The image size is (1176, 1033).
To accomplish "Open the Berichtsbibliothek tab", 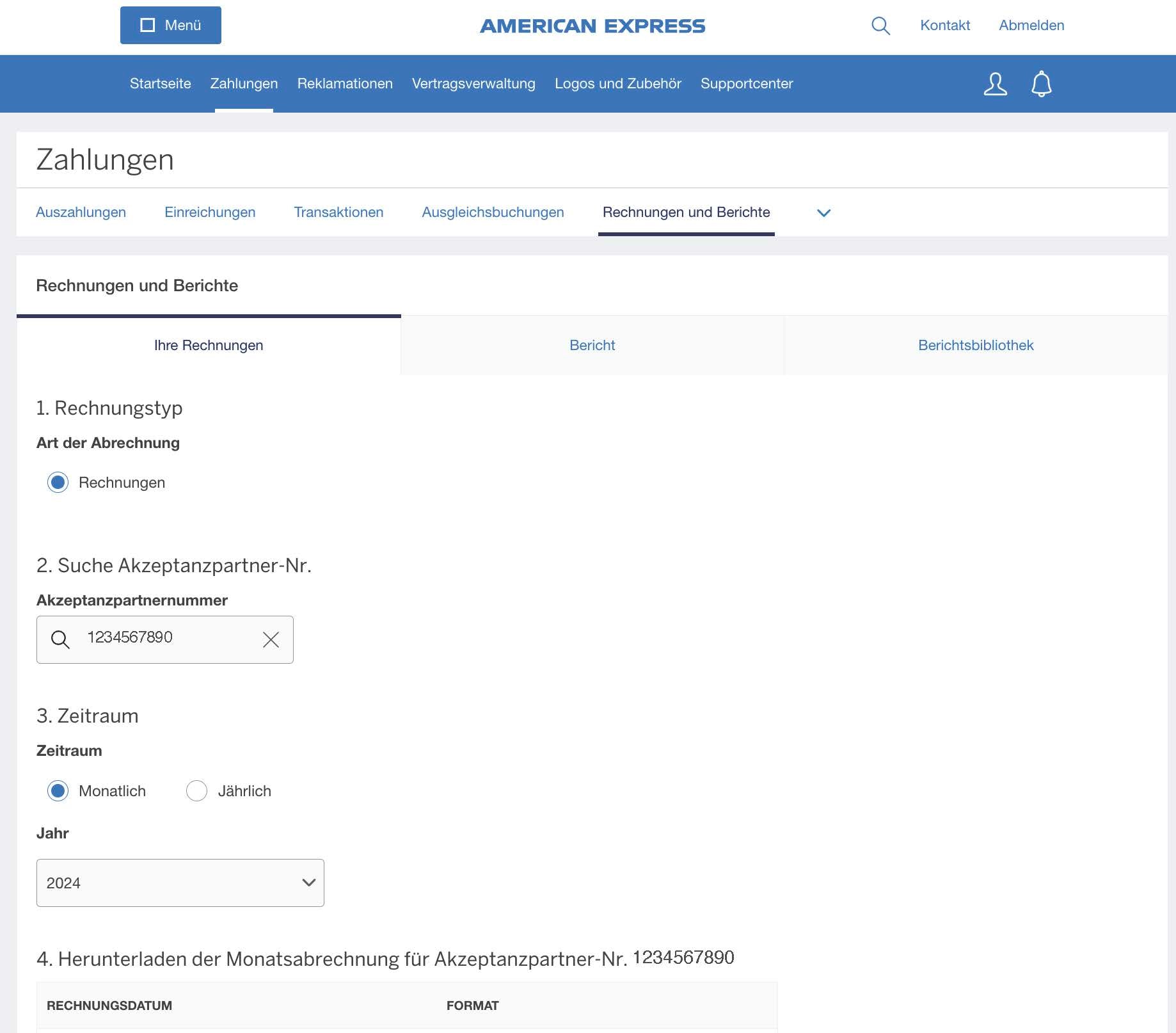I will click(x=975, y=346).
